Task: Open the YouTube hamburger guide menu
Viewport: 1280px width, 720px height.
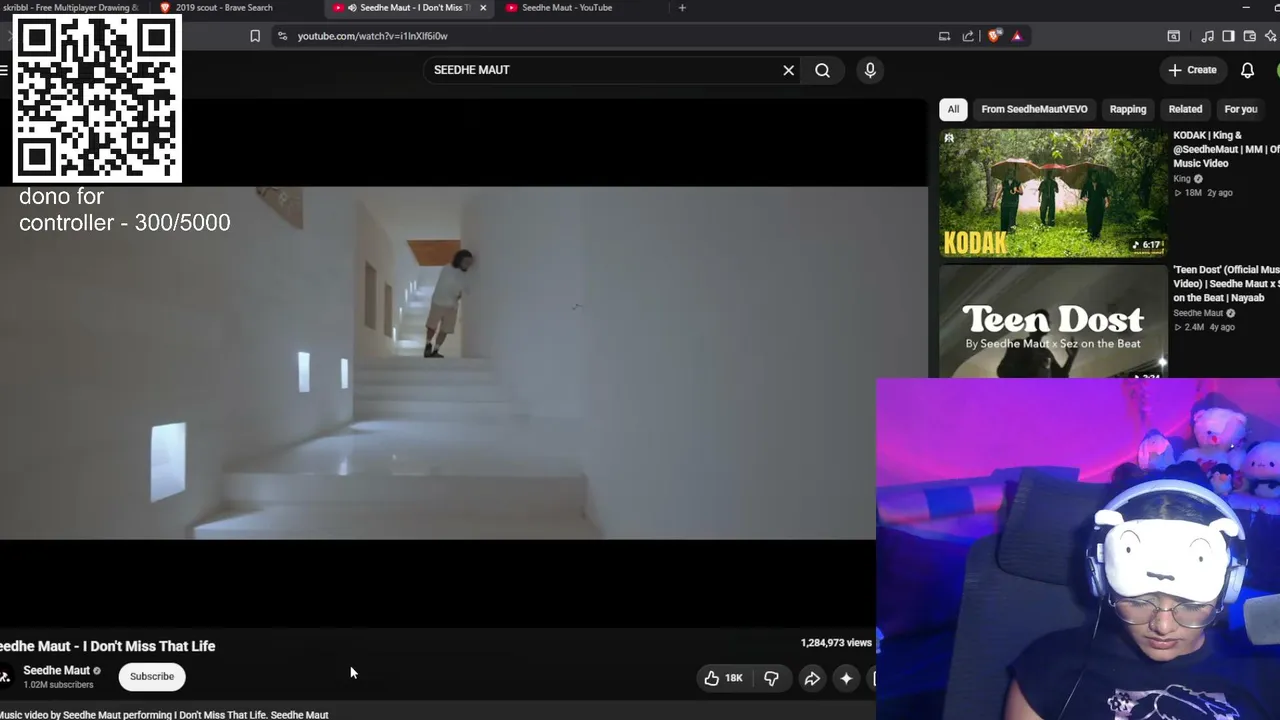Action: (4, 70)
